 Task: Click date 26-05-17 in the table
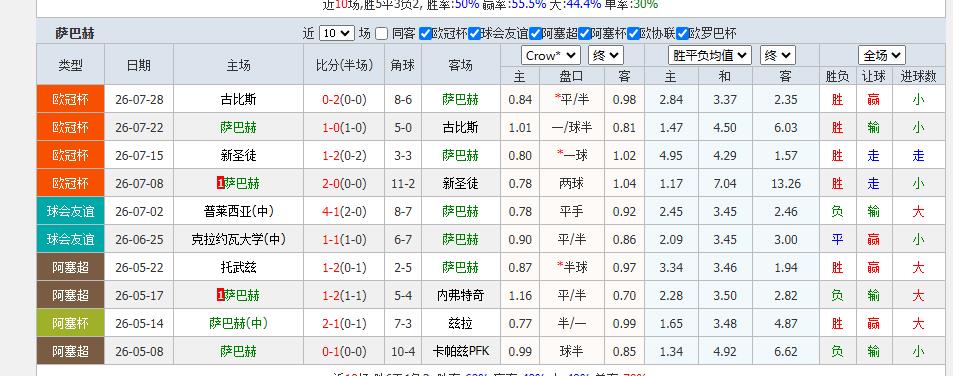click(x=139, y=295)
